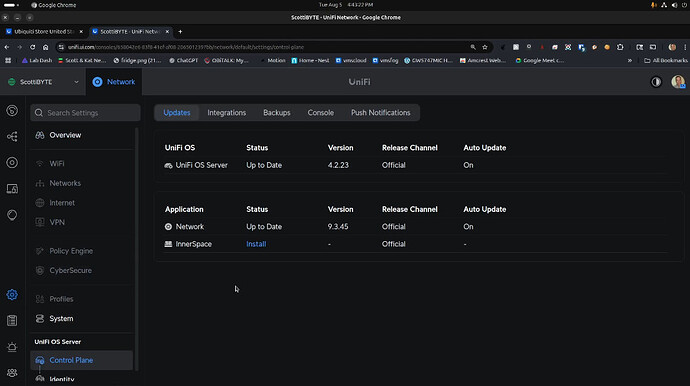
Task: Select the Network application tab
Action: point(114,82)
